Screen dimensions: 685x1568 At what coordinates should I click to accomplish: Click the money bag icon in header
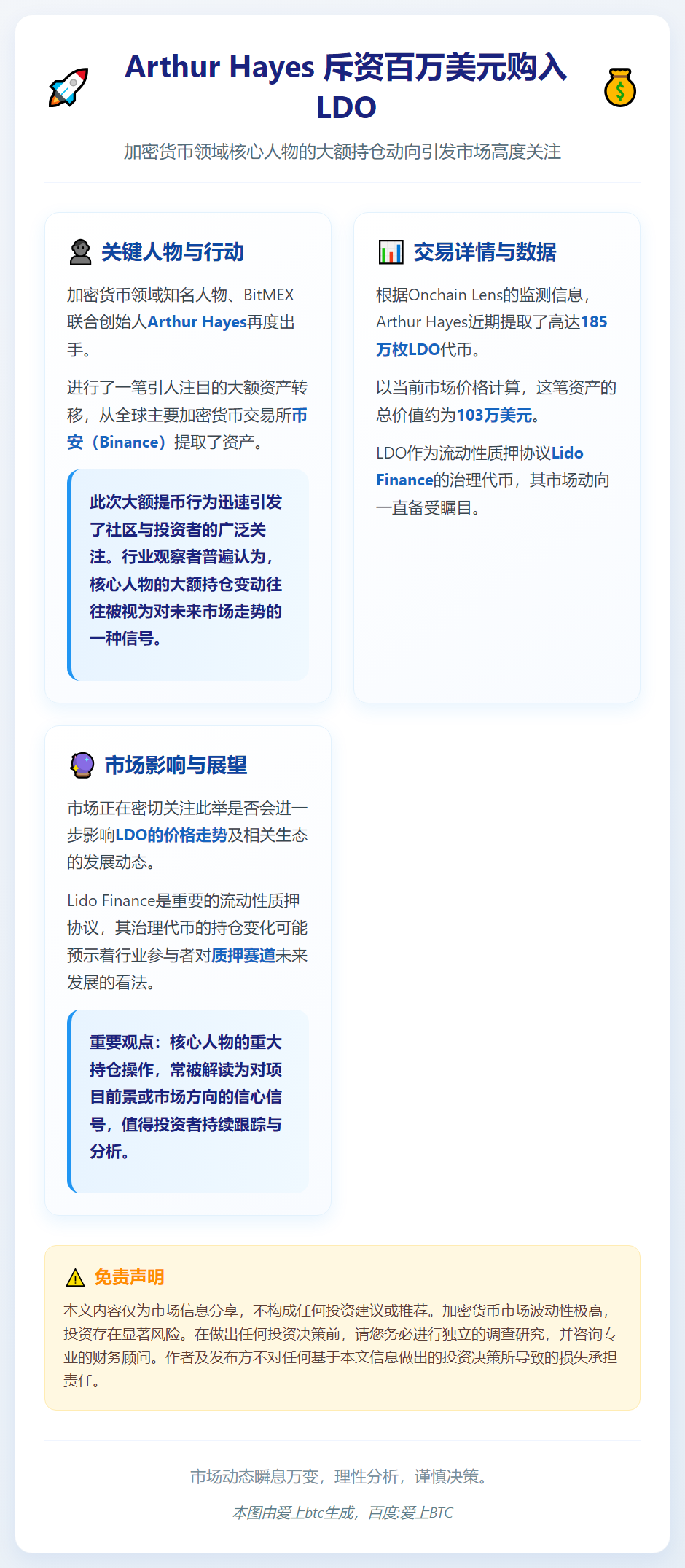point(620,87)
